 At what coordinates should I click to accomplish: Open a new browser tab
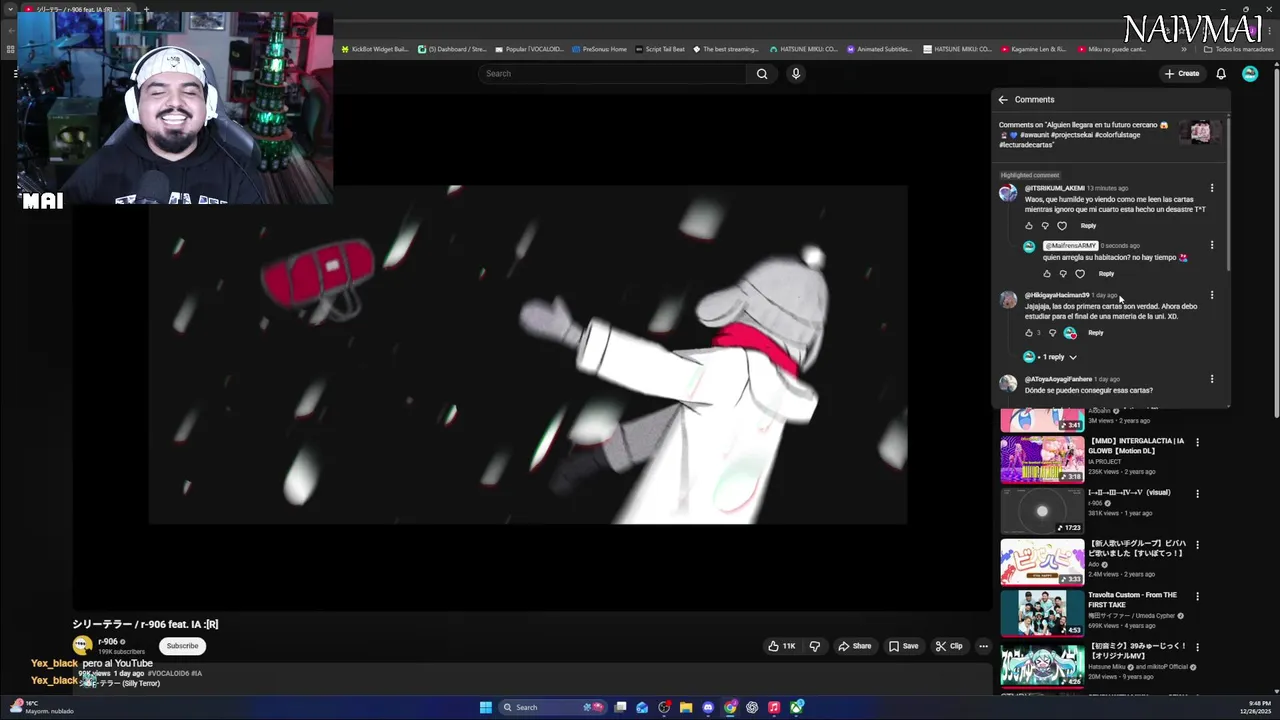coord(146,9)
